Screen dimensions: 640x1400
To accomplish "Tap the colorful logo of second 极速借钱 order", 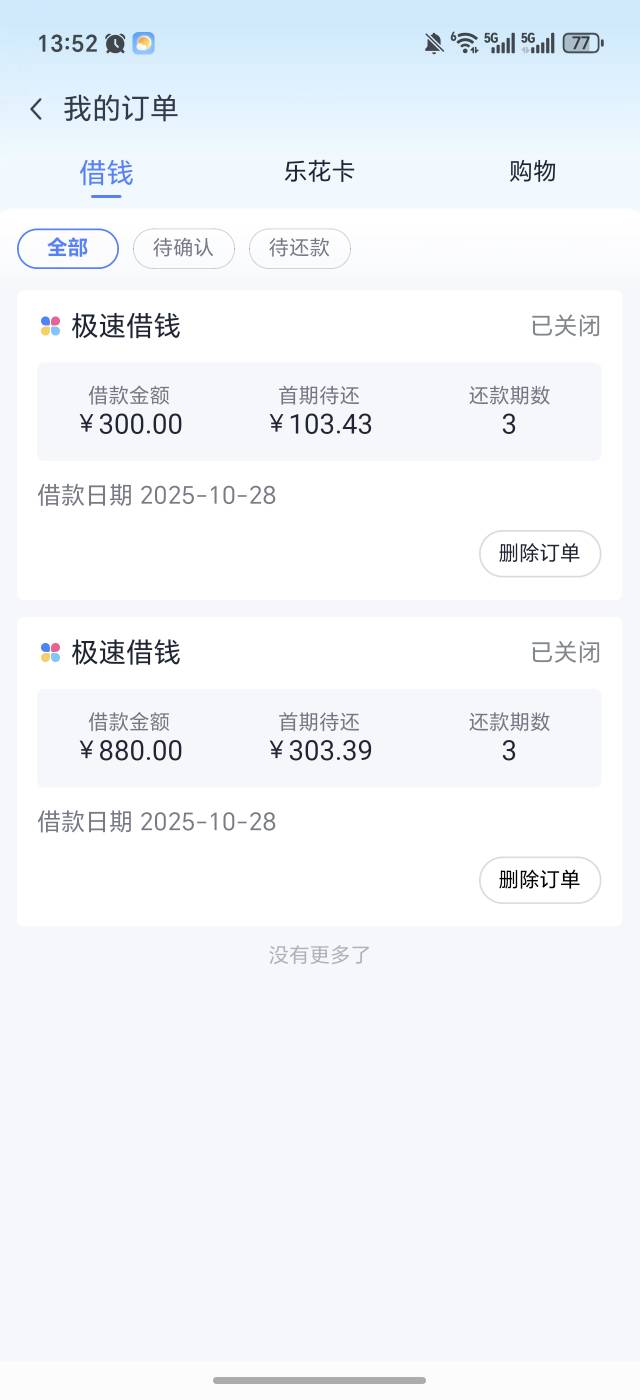I will coord(50,653).
